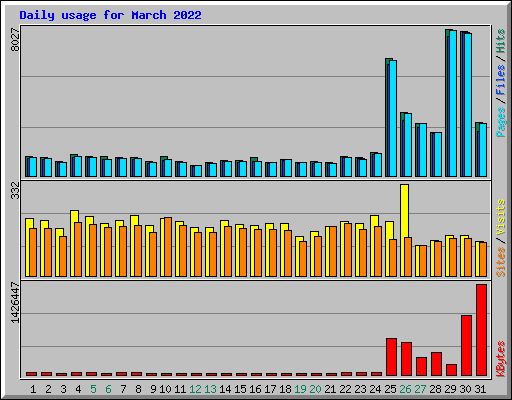
Task: Select the tallest red KBytes bar, day 31
Action: pyautogui.click(x=481, y=330)
